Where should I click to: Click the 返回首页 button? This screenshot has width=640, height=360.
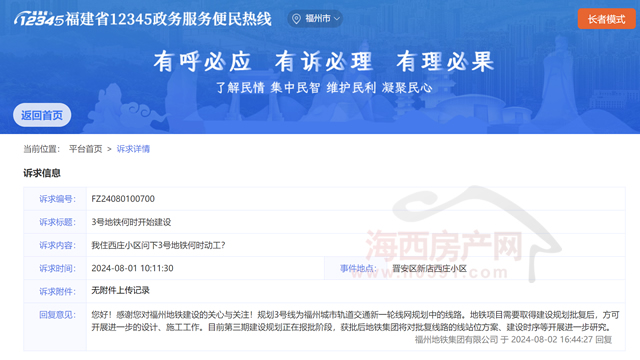point(42,115)
